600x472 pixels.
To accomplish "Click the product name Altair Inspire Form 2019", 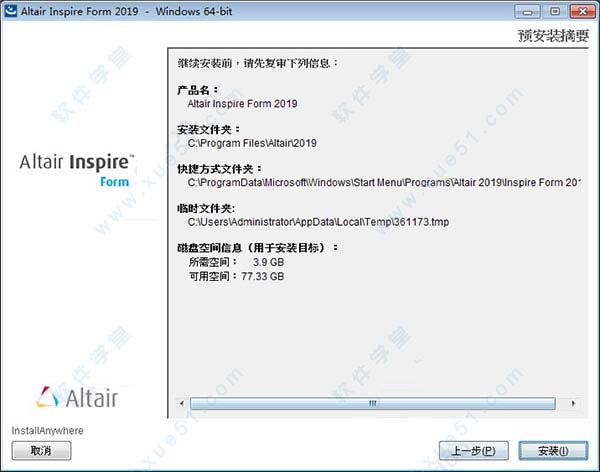I will (242, 104).
